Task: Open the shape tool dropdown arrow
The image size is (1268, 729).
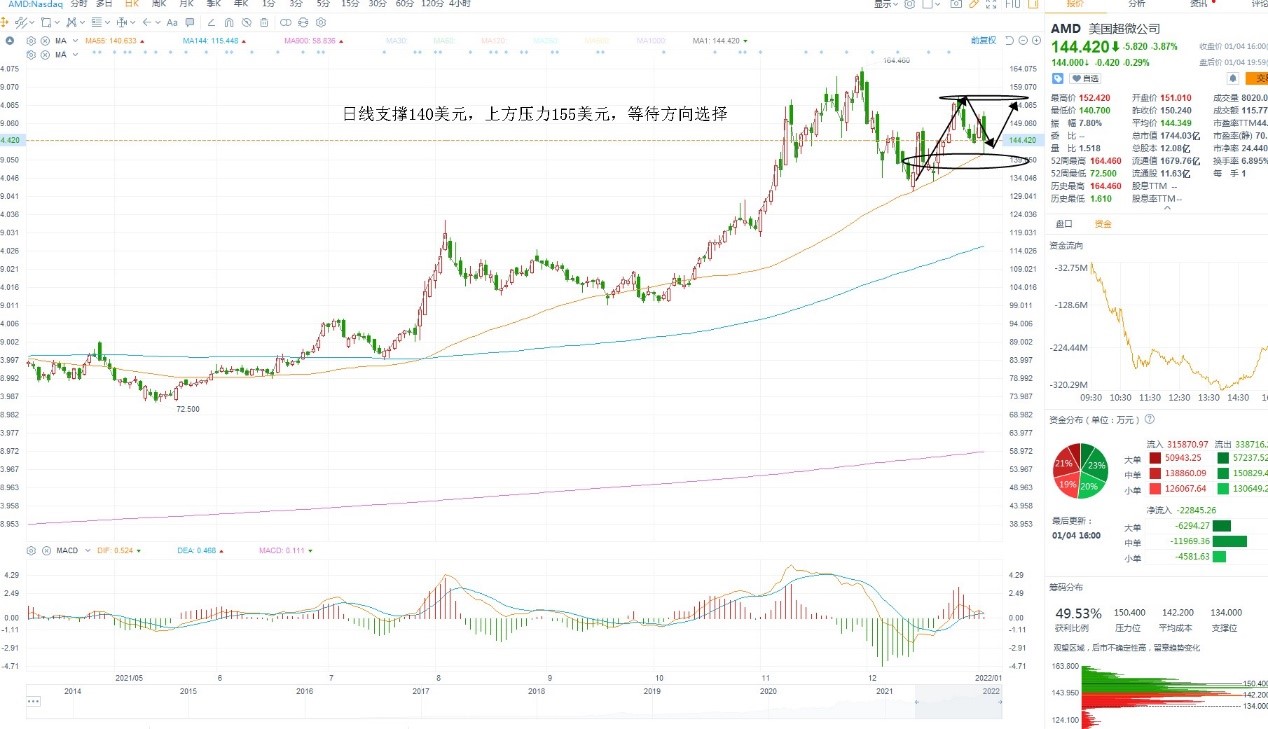Action: pyautogui.click(x=57, y=22)
